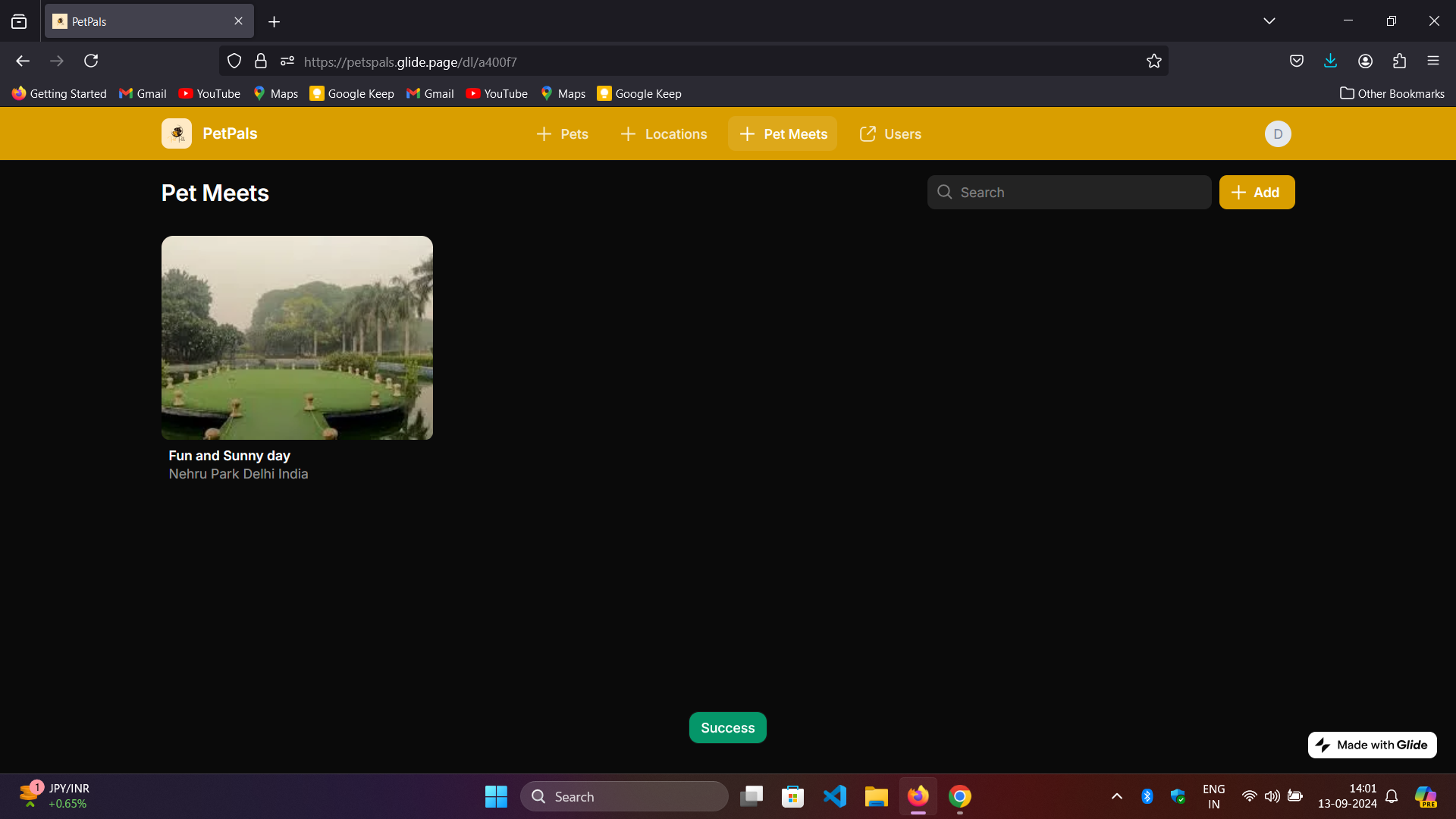Screen dimensions: 1456x819
Task: Click the search magnifier in the Search box
Action: point(944,192)
